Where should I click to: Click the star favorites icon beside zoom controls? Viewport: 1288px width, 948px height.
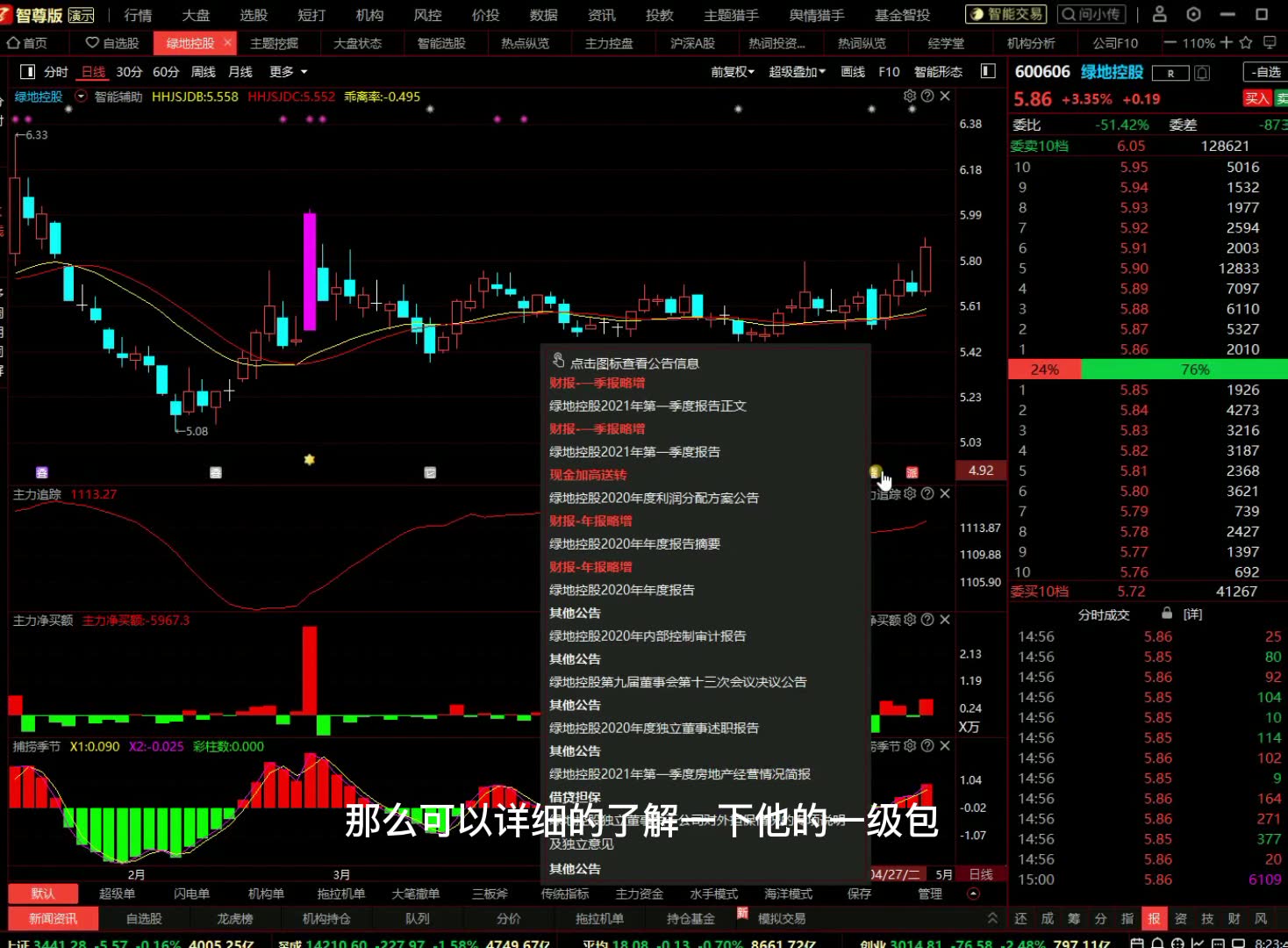(x=1246, y=42)
